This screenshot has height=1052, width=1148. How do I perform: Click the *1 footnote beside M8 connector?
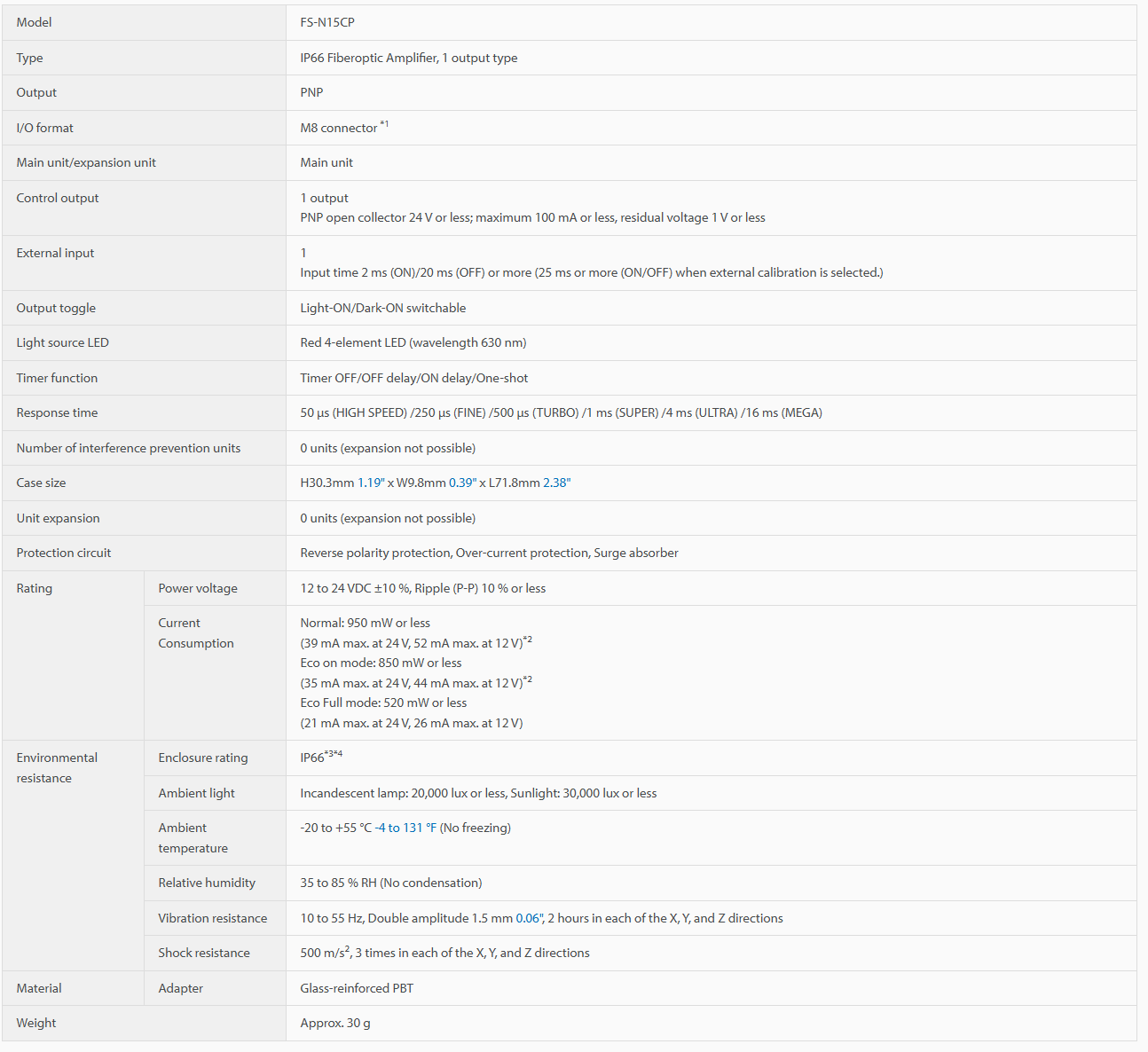coord(384,124)
